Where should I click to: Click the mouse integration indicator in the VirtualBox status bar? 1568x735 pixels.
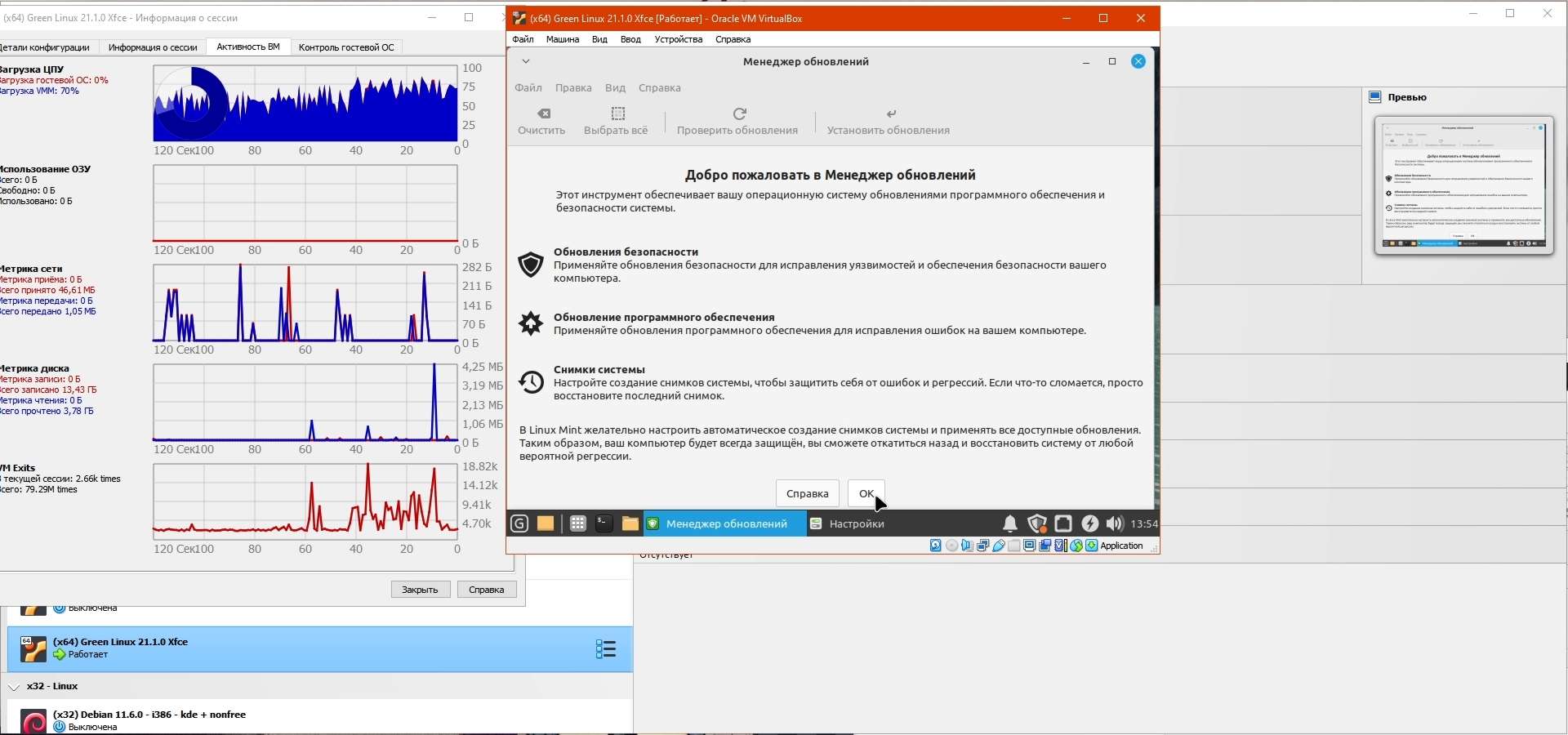pyautogui.click(x=1076, y=546)
